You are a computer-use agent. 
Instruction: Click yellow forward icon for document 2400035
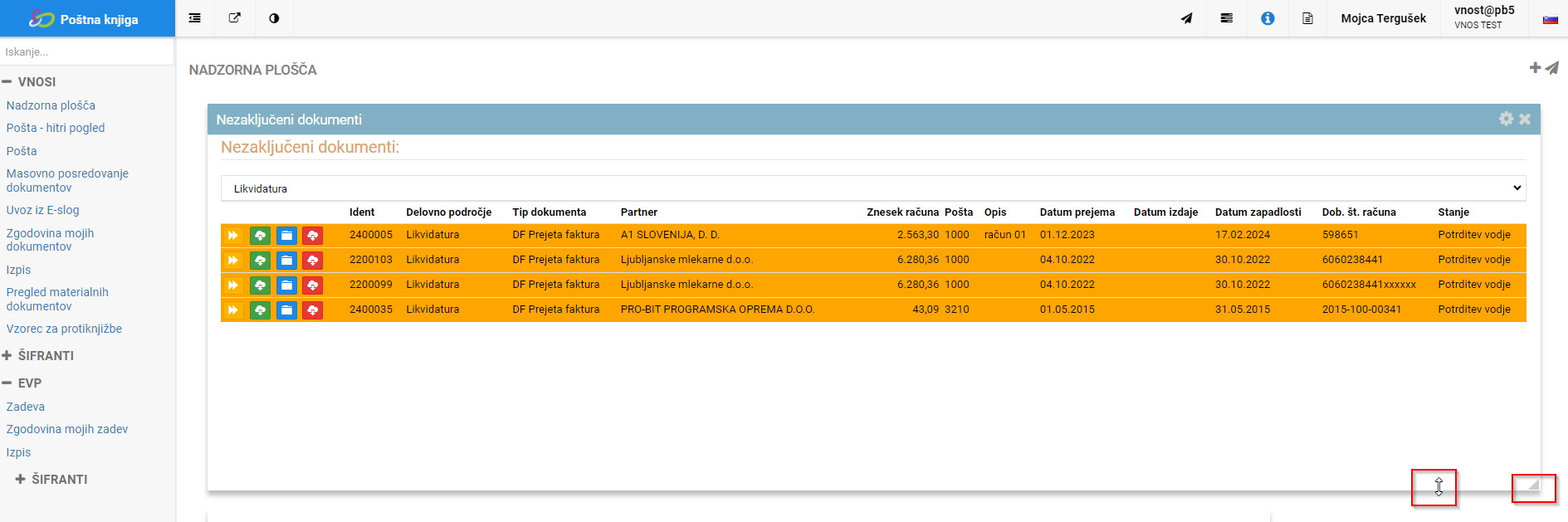(233, 310)
